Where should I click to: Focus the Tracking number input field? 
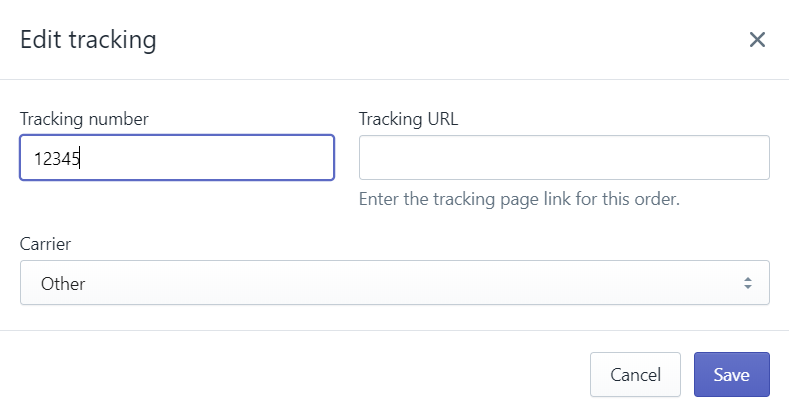pyautogui.click(x=177, y=157)
